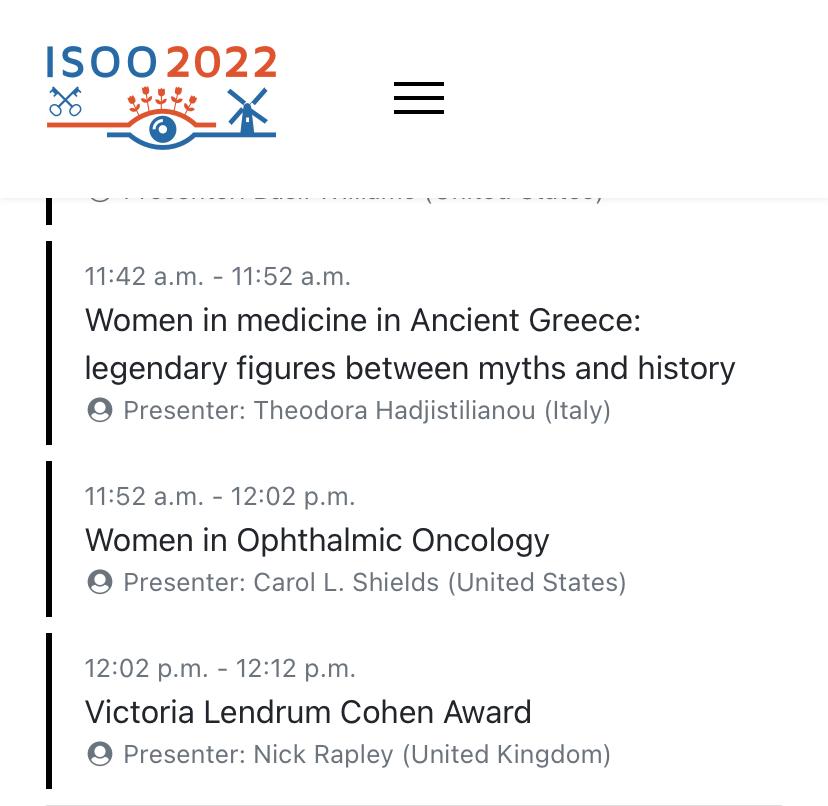Screen dimensions: 828x806
Task: Click presenter icon beside Theodora Hadjistilianou
Action: (99, 410)
